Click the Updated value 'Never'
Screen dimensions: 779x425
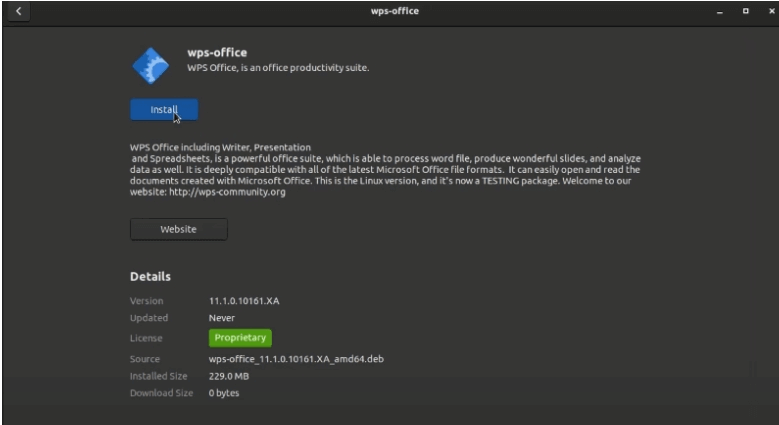click(x=222, y=318)
